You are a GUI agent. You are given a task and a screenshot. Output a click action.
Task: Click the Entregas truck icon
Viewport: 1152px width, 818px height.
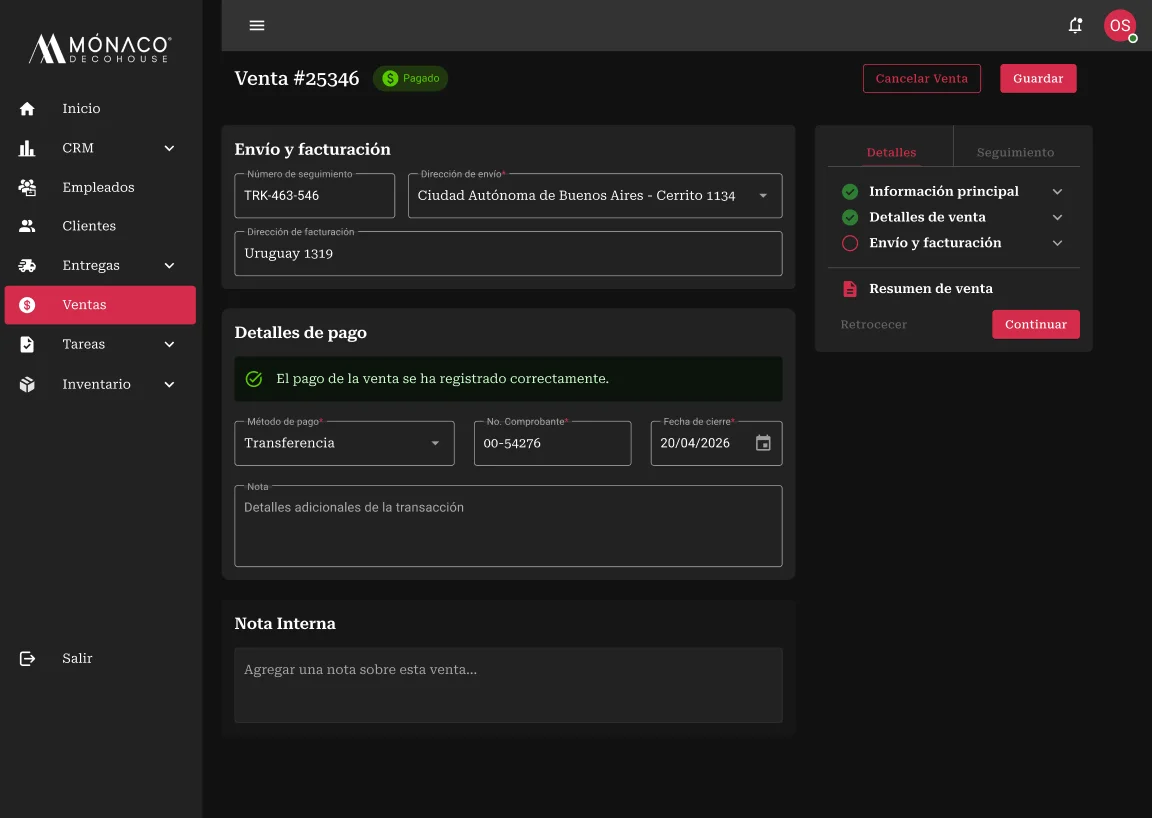pyautogui.click(x=27, y=265)
